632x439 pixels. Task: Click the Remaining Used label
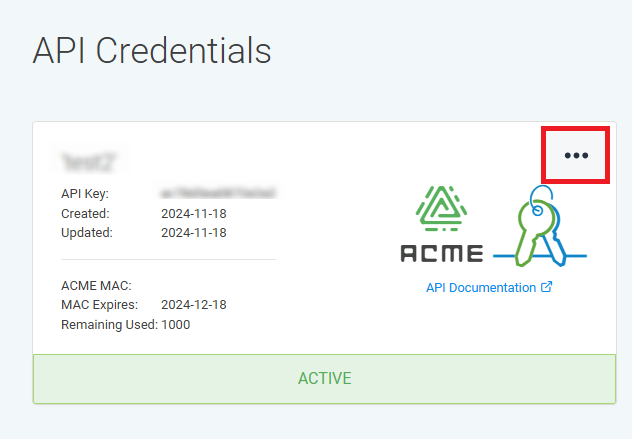(x=109, y=325)
